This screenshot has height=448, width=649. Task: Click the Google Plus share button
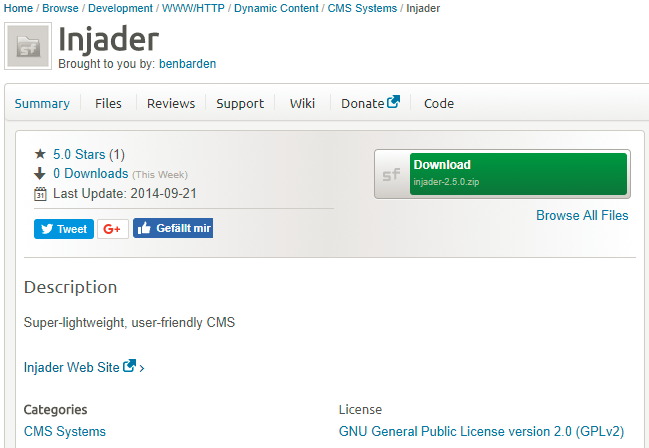point(113,229)
